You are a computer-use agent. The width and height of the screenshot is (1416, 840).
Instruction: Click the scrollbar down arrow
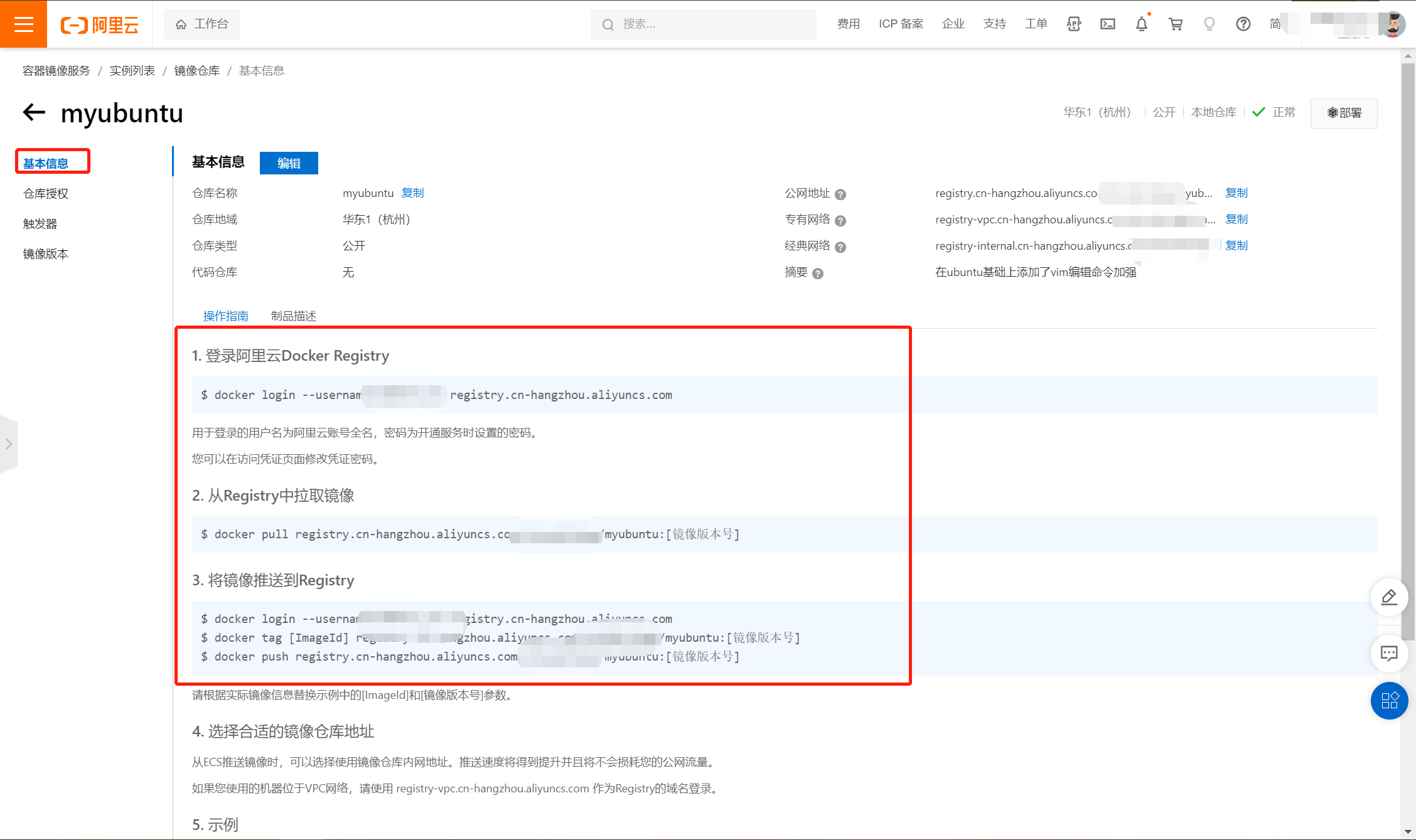pyautogui.click(x=1408, y=832)
